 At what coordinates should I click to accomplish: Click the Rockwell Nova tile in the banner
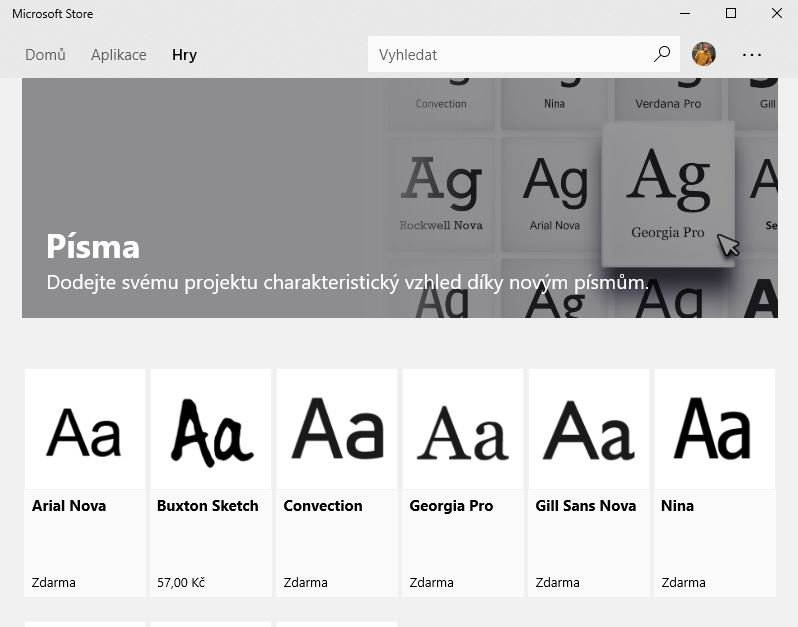441,195
